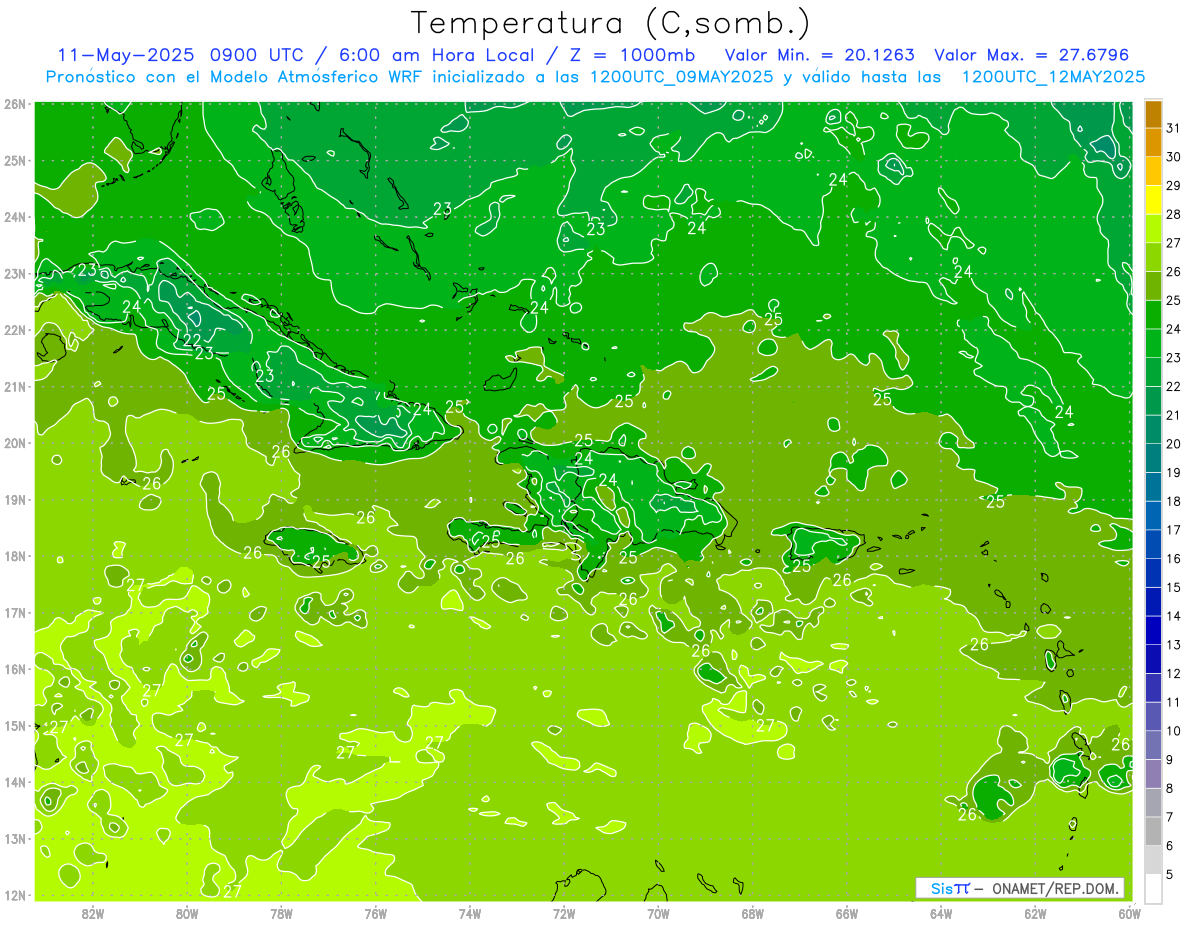
Task: Click the 66W longitude axis label
Action: [847, 913]
